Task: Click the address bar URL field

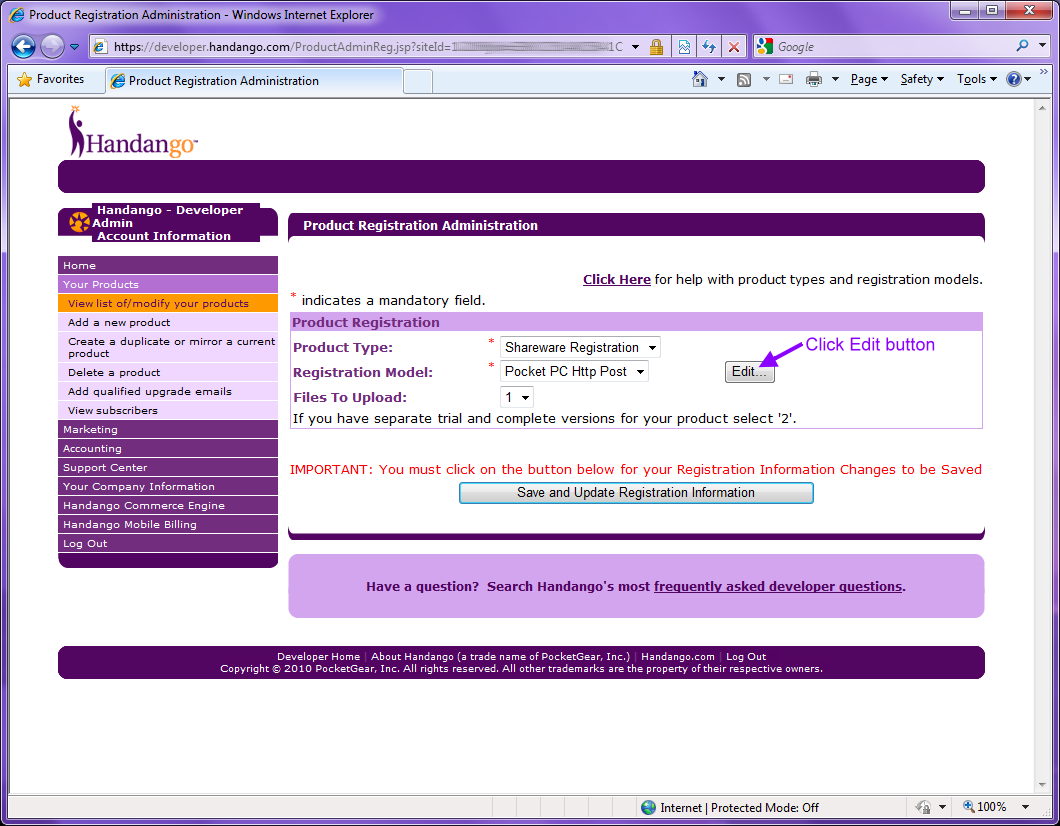Action: click(365, 47)
